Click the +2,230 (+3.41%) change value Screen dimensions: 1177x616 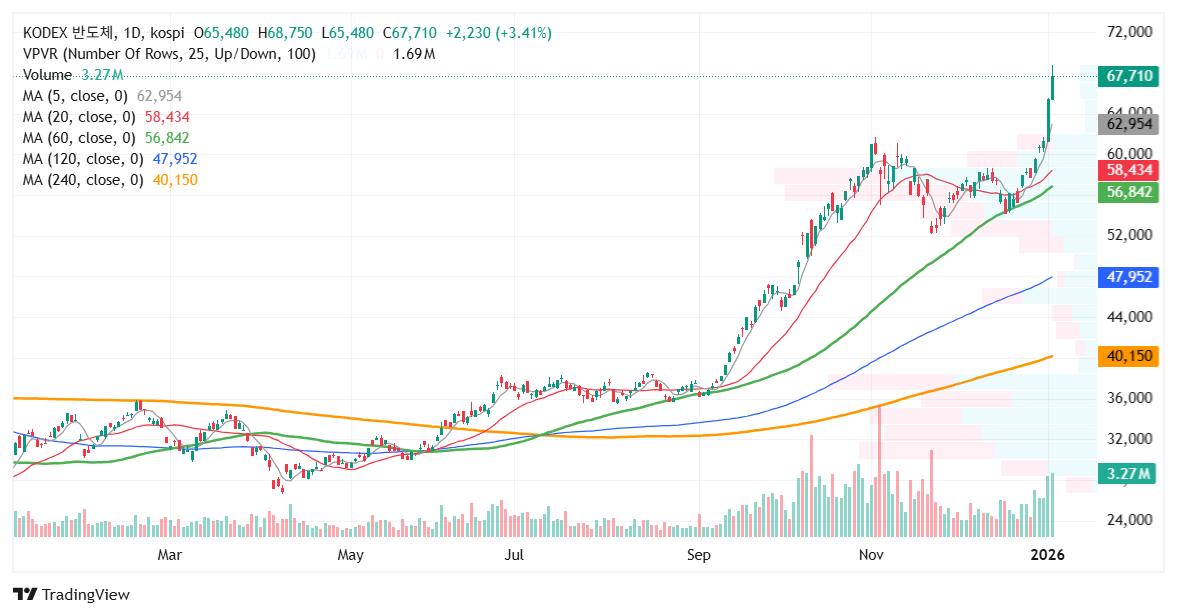tap(498, 33)
